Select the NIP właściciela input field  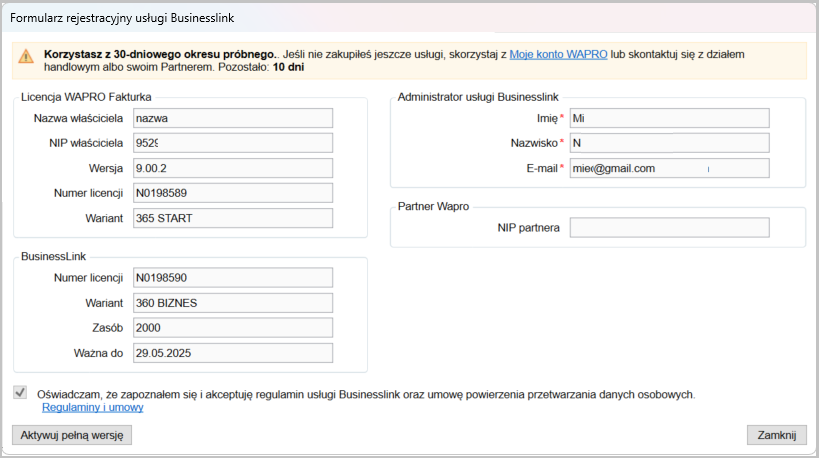pyautogui.click(x=231, y=143)
